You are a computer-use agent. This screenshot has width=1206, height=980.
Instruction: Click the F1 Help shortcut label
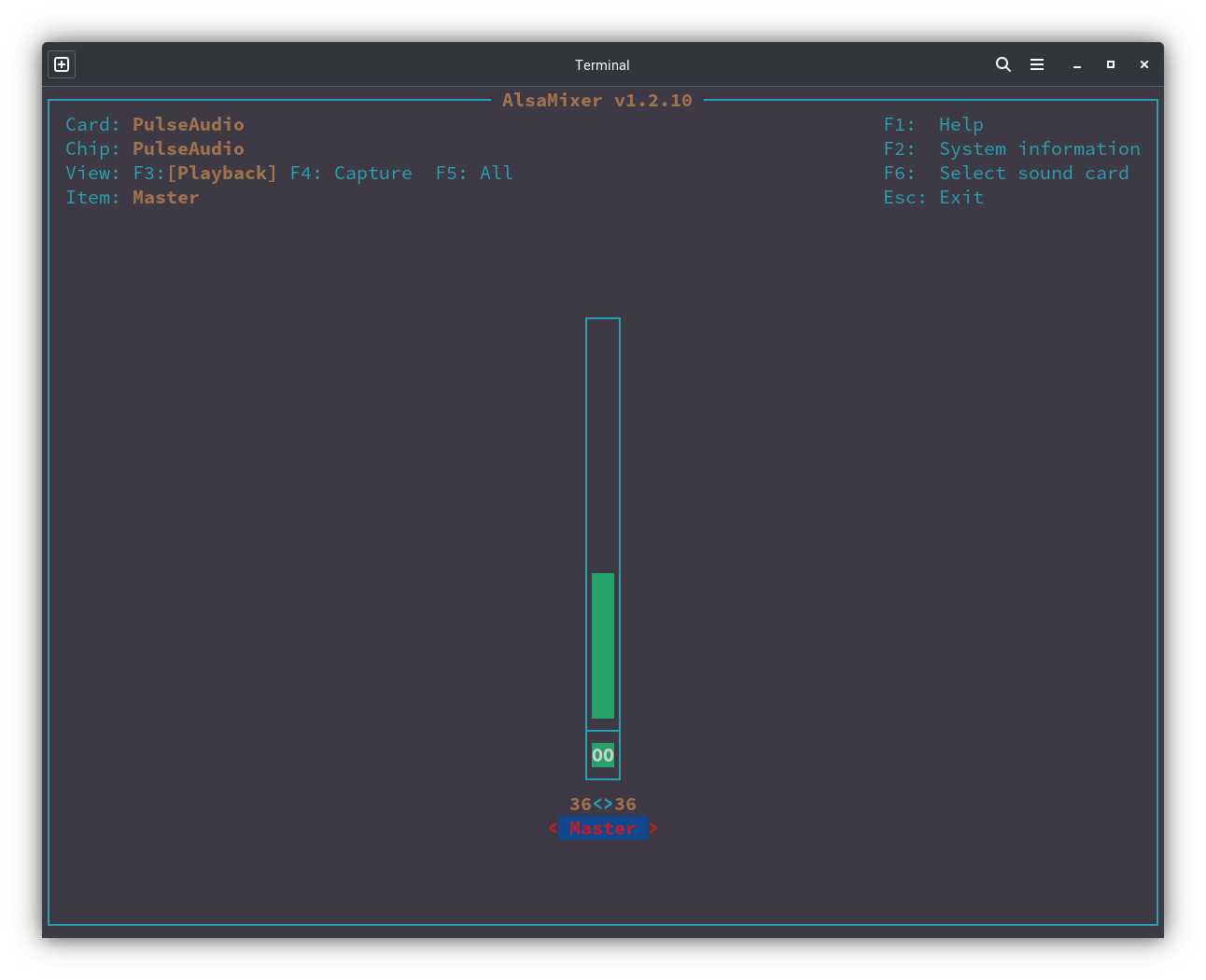tap(933, 124)
